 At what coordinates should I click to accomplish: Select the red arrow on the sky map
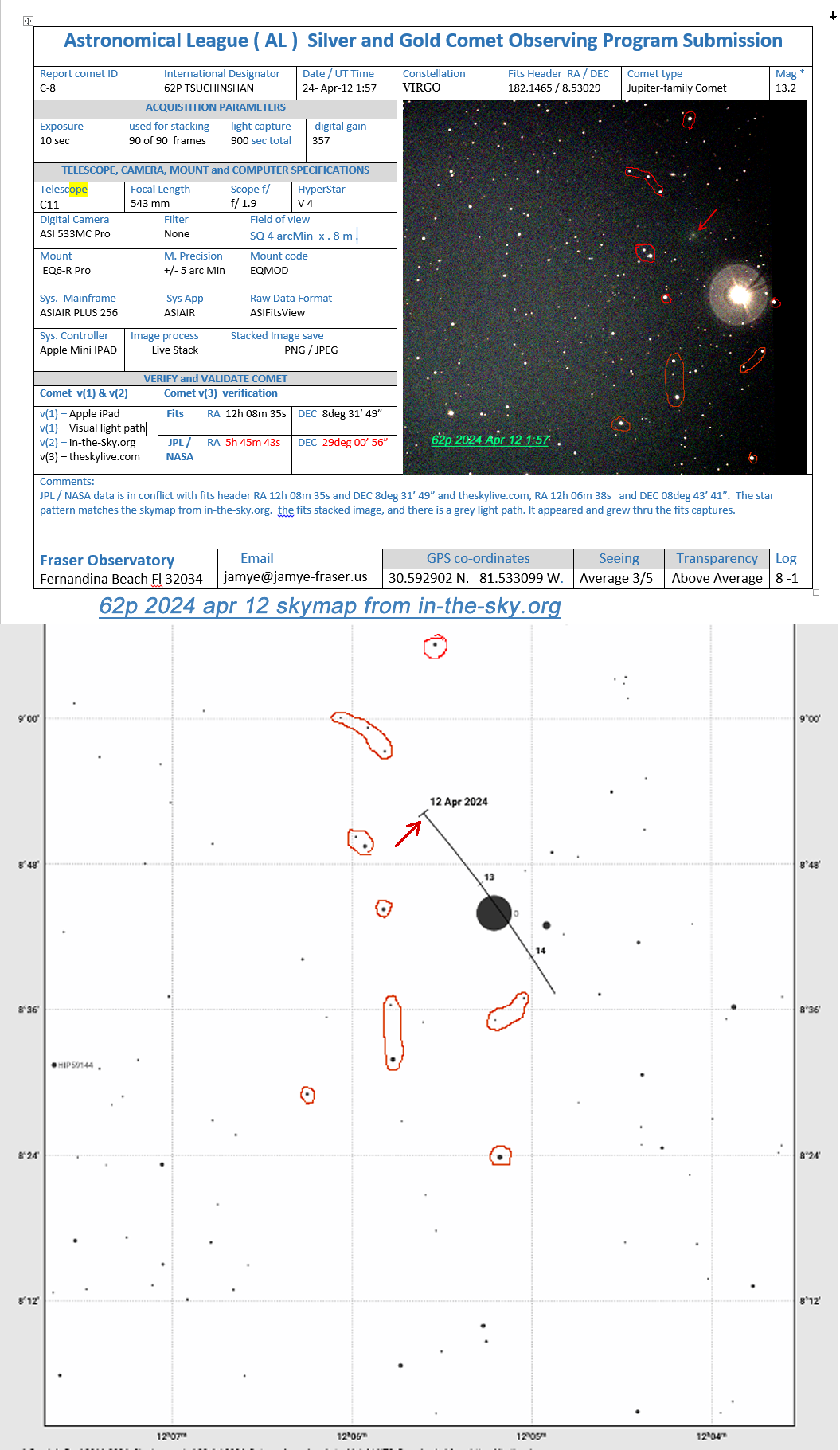pyautogui.click(x=408, y=834)
